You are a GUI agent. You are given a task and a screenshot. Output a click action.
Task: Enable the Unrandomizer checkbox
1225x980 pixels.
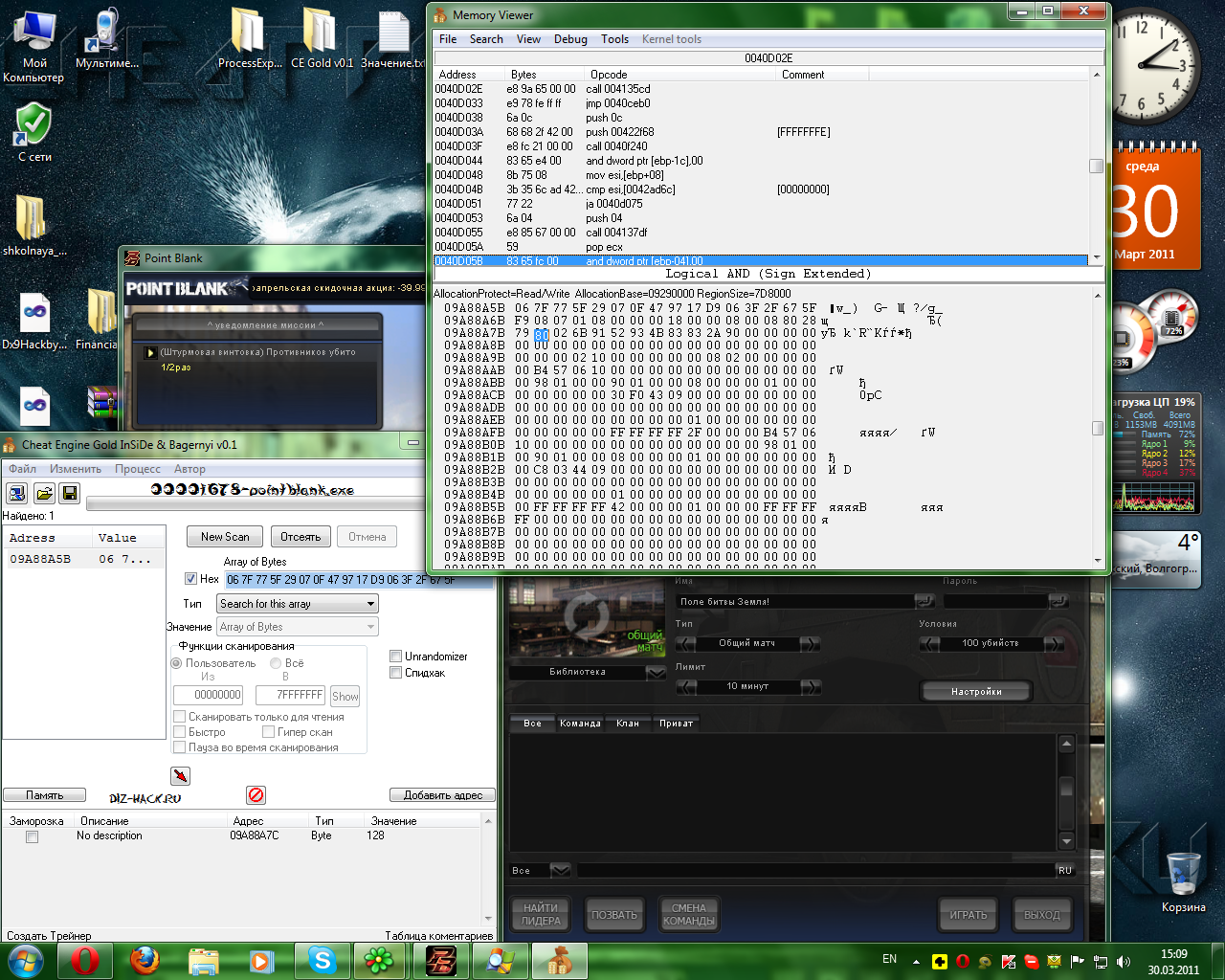[395, 656]
